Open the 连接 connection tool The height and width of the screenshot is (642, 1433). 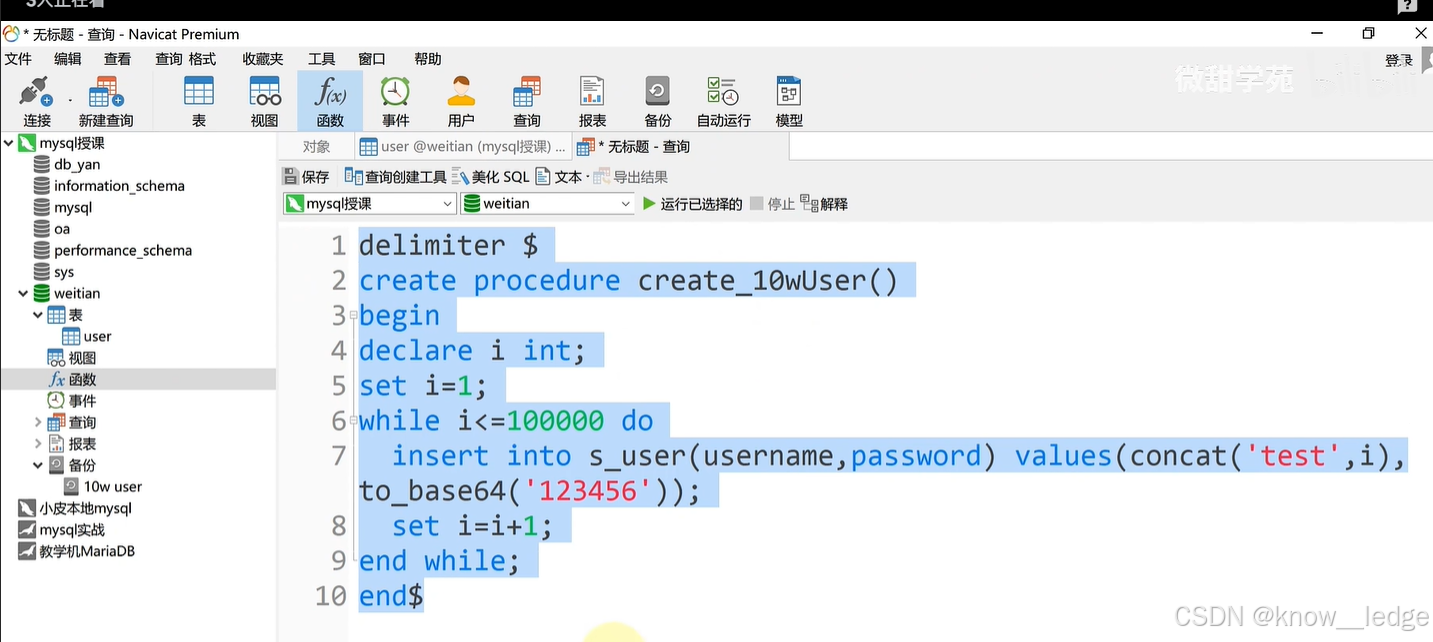pyautogui.click(x=36, y=101)
